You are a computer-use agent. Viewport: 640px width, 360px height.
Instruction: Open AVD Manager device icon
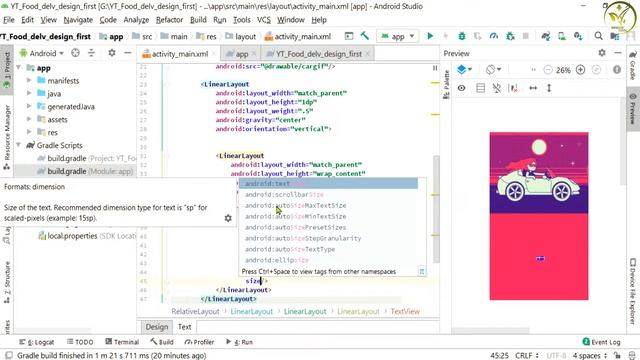pos(562,36)
